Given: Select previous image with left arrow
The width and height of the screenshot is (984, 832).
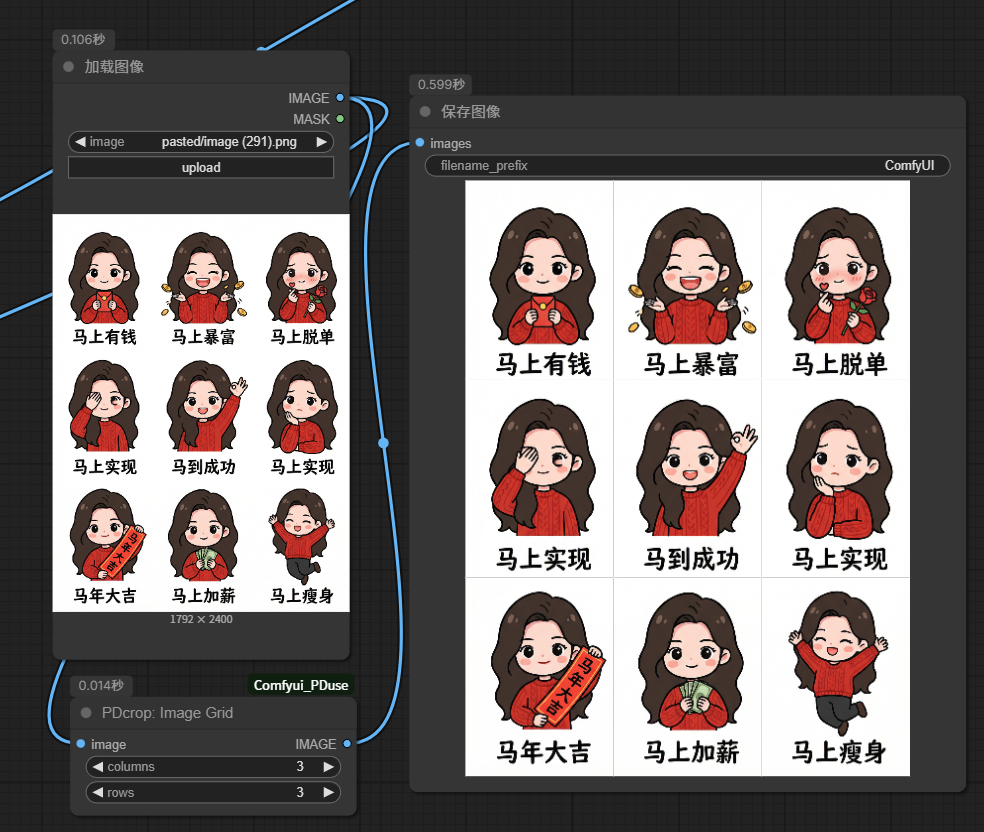Looking at the screenshot, I should (80, 142).
